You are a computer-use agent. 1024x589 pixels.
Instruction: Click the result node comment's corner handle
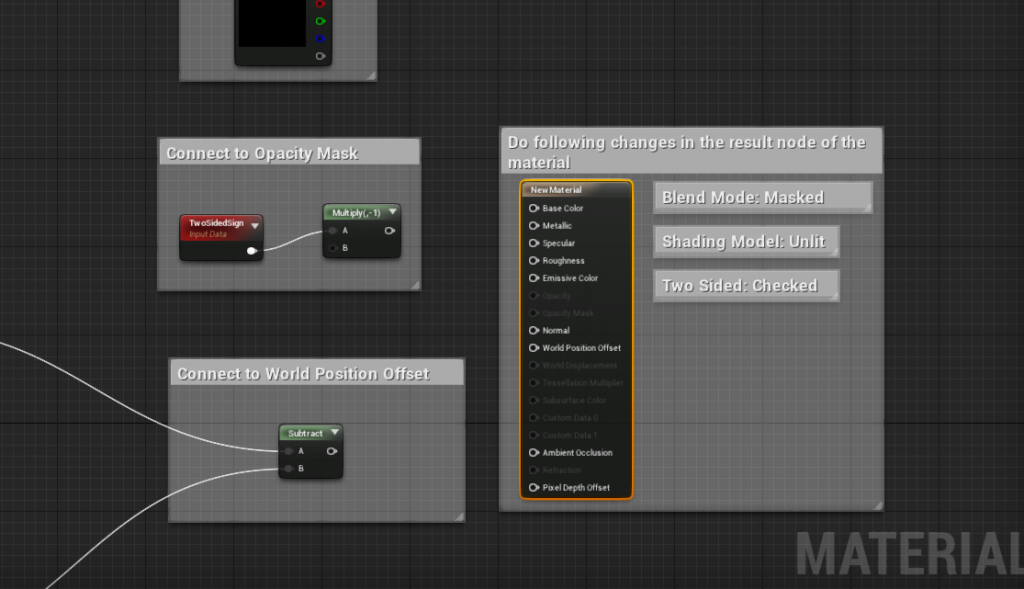coord(878,505)
